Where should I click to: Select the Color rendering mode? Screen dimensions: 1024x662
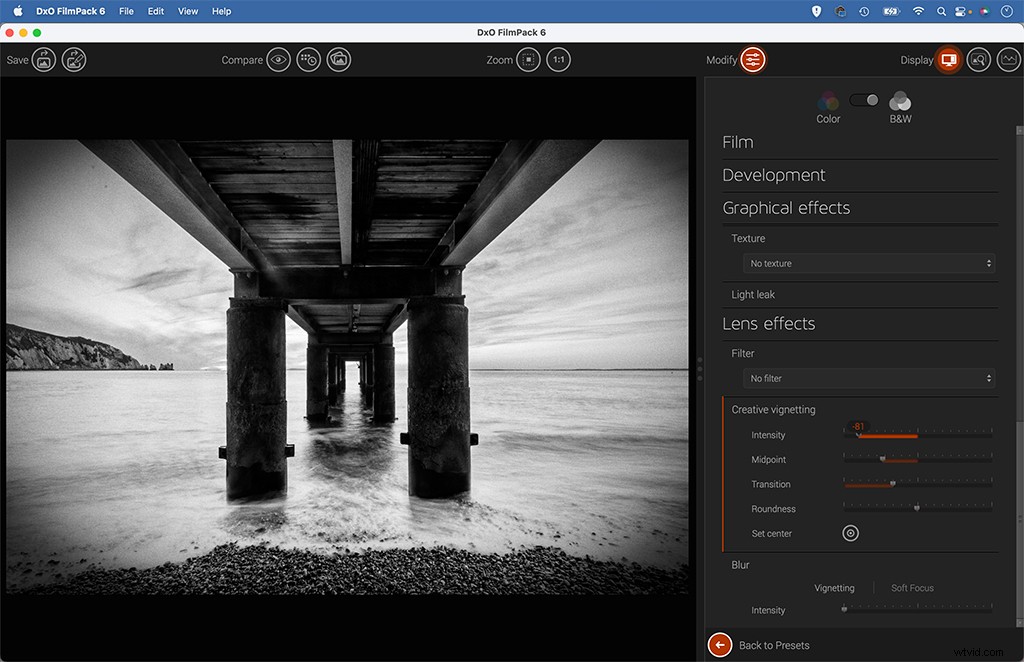[x=828, y=107]
